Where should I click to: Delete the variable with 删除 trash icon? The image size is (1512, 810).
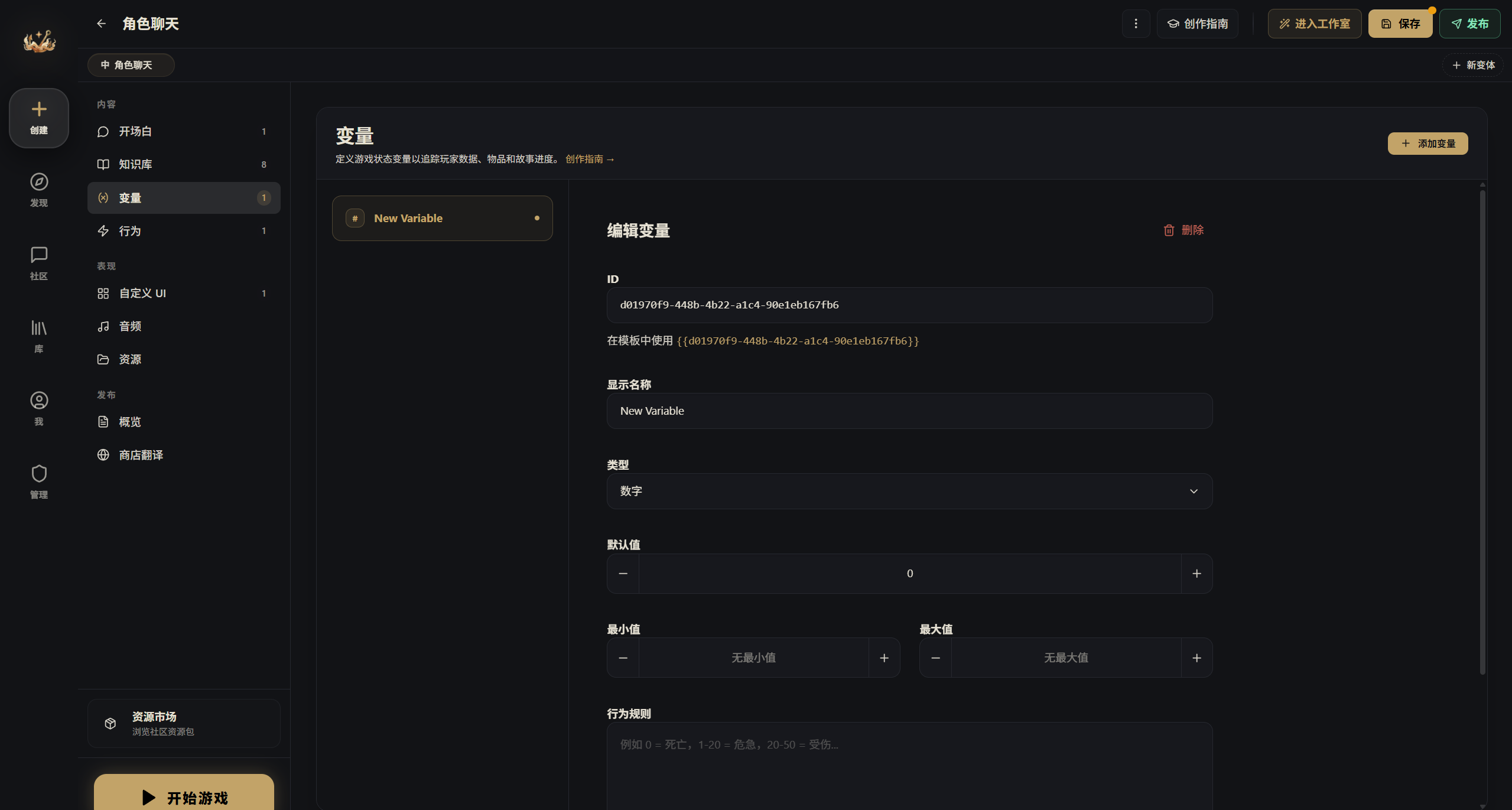[1183, 230]
